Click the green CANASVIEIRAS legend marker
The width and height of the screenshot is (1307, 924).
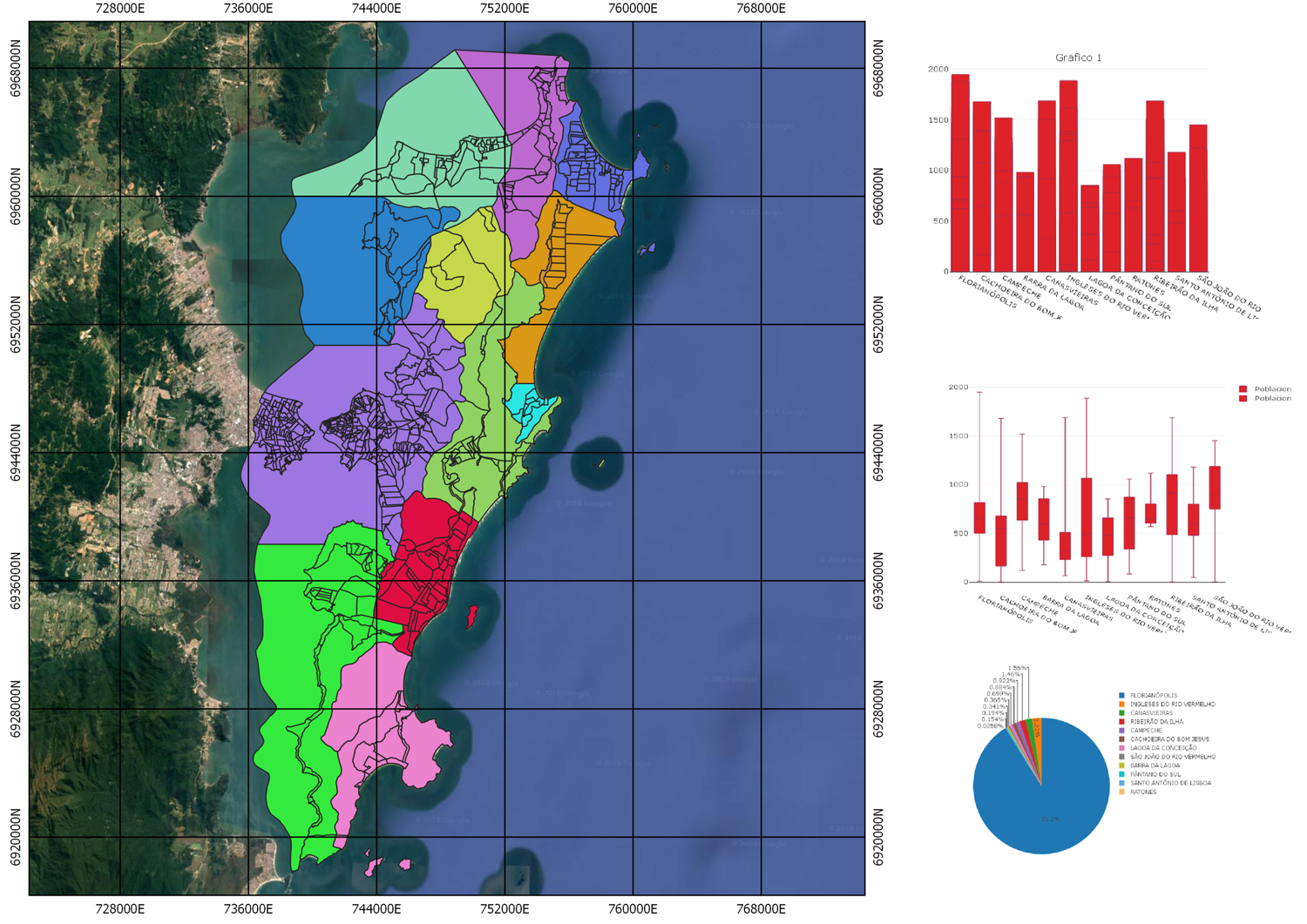1121,712
